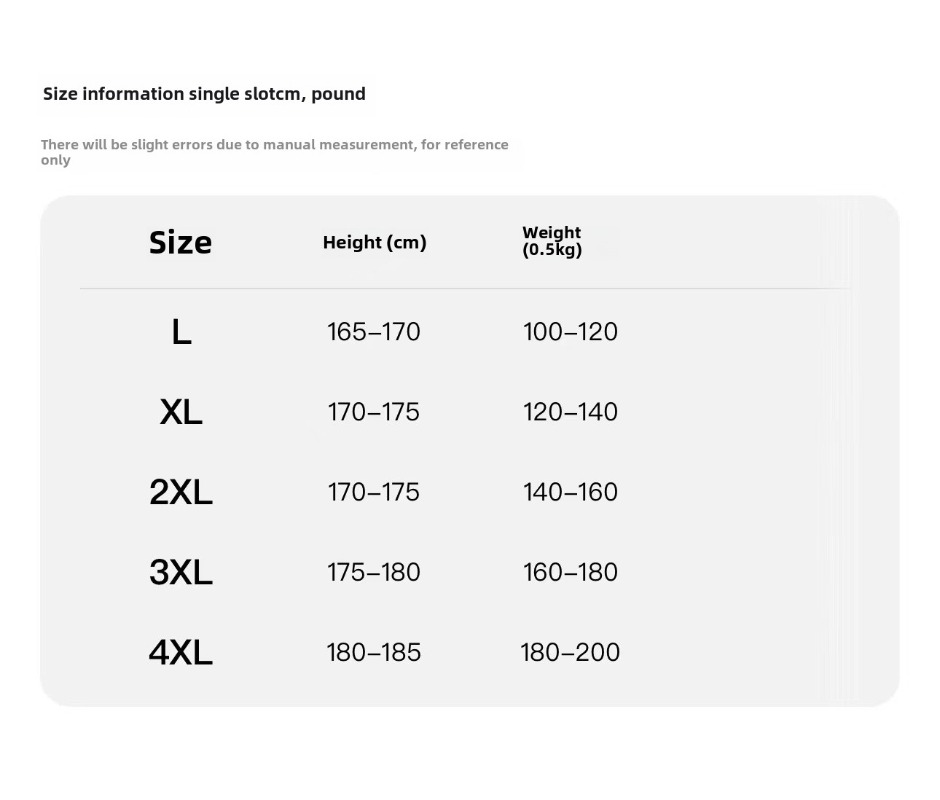The image size is (940, 800).
Task: Select the Weight (0.5kg) column header
Action: click(x=551, y=241)
